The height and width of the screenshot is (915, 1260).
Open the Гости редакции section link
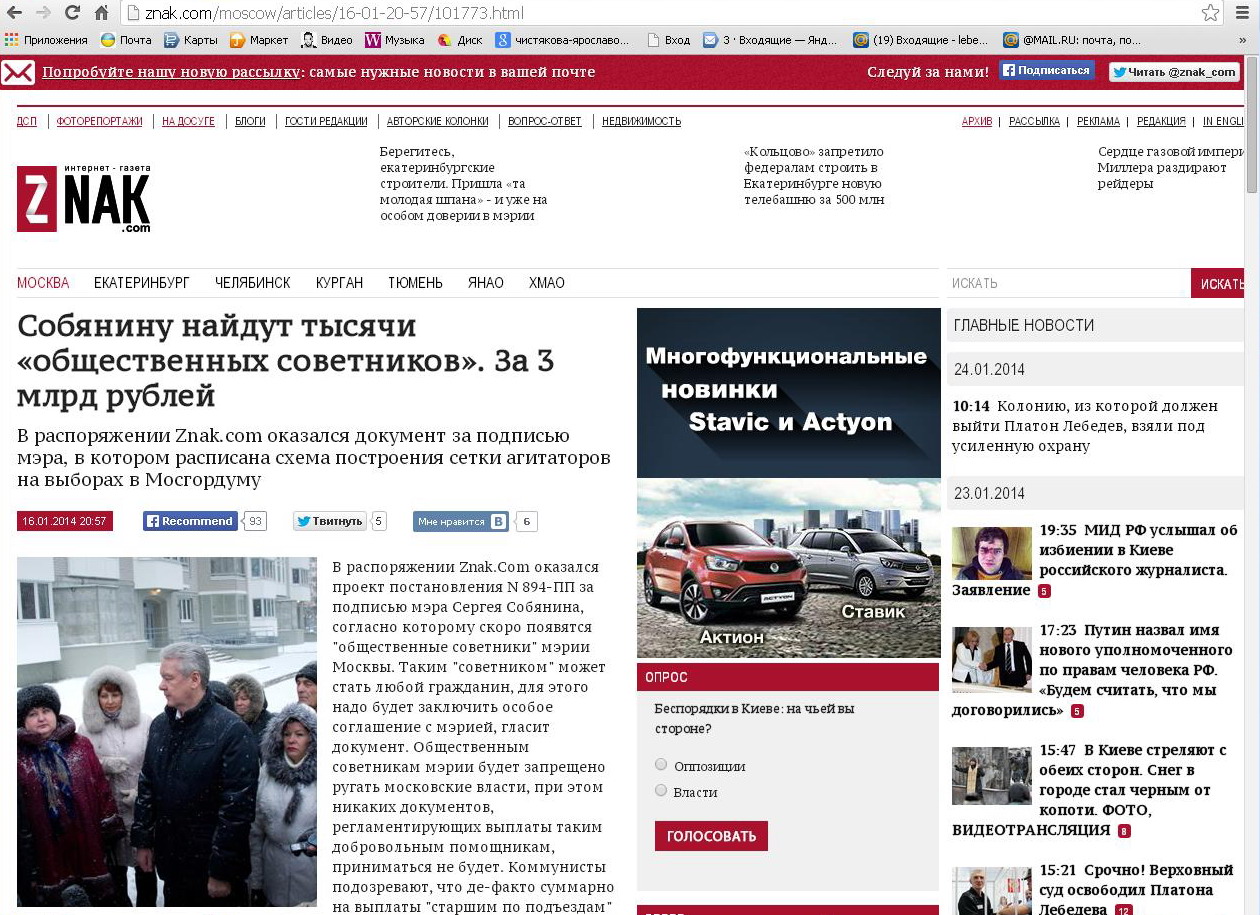point(326,121)
